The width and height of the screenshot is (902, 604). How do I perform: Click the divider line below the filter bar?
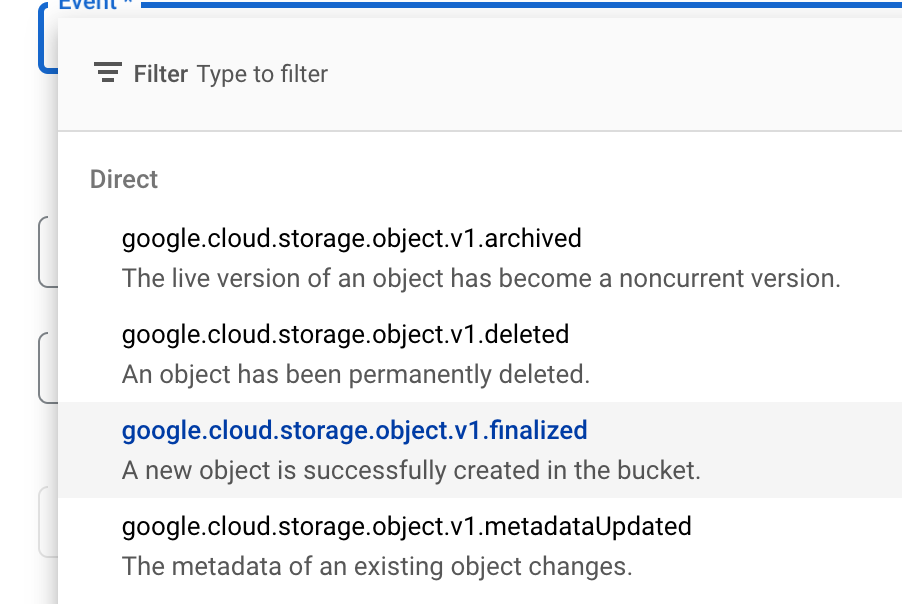[x=480, y=131]
